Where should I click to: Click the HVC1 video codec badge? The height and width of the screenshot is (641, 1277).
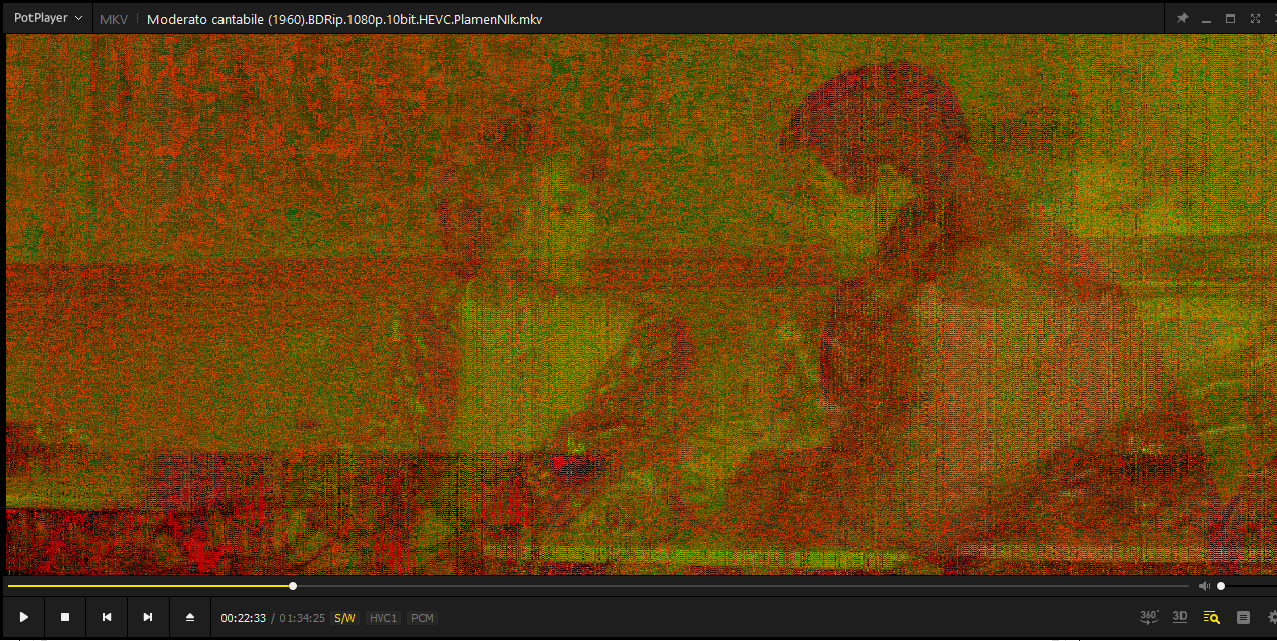tap(384, 618)
